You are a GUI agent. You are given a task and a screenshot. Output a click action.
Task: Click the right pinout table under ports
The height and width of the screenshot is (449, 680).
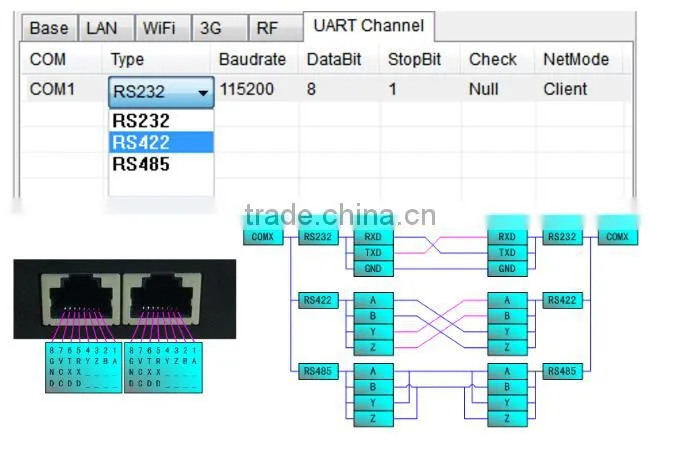point(163,367)
